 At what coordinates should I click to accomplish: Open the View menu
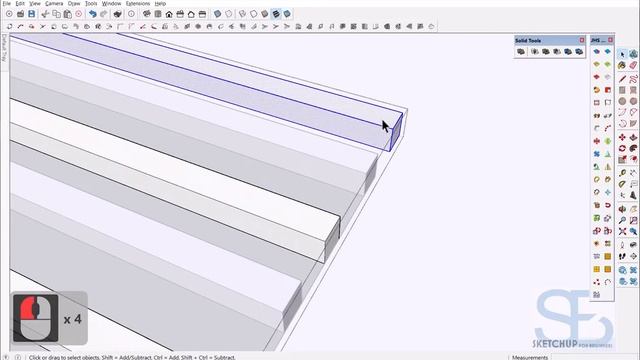tap(35, 3)
